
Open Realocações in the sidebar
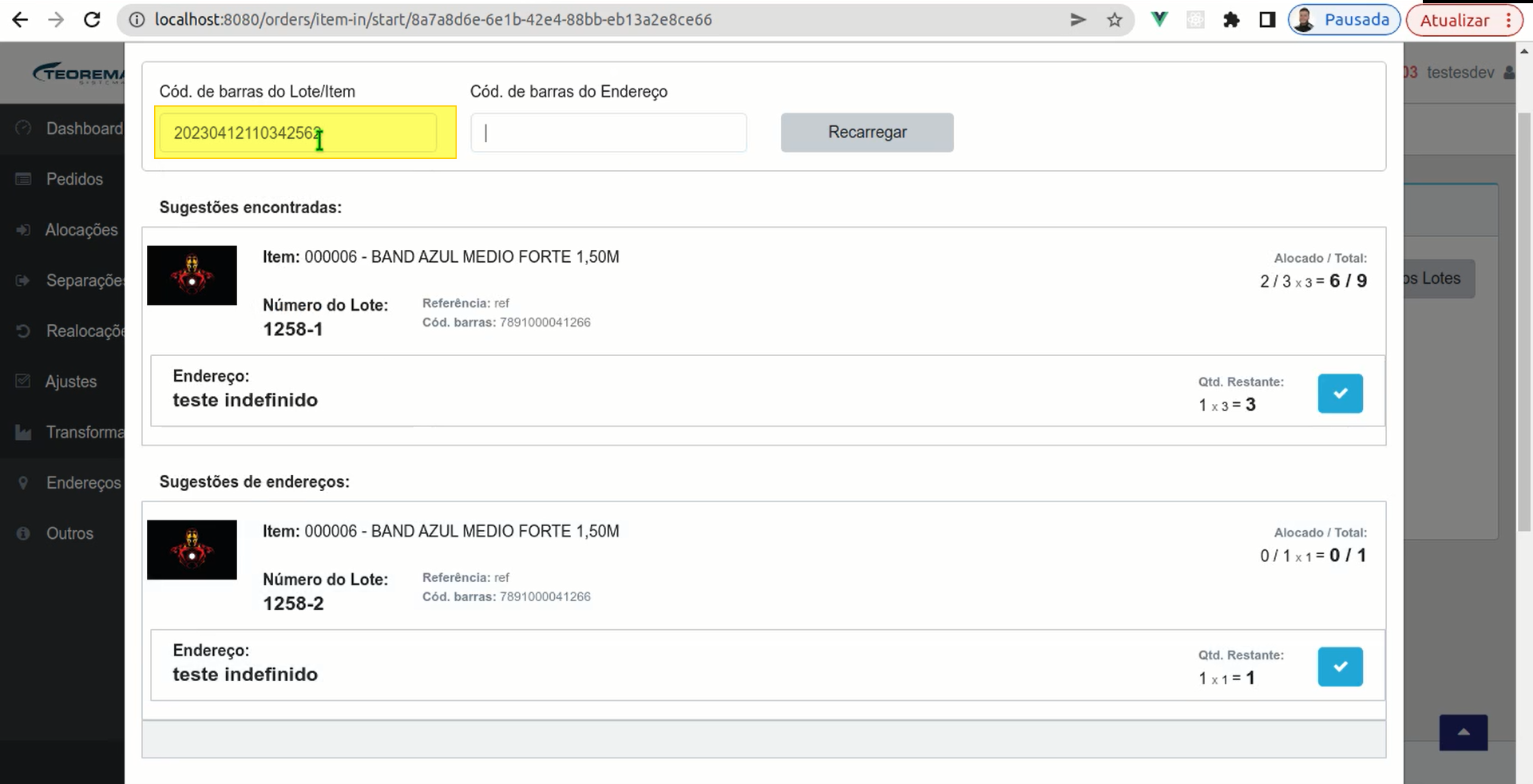click(85, 331)
